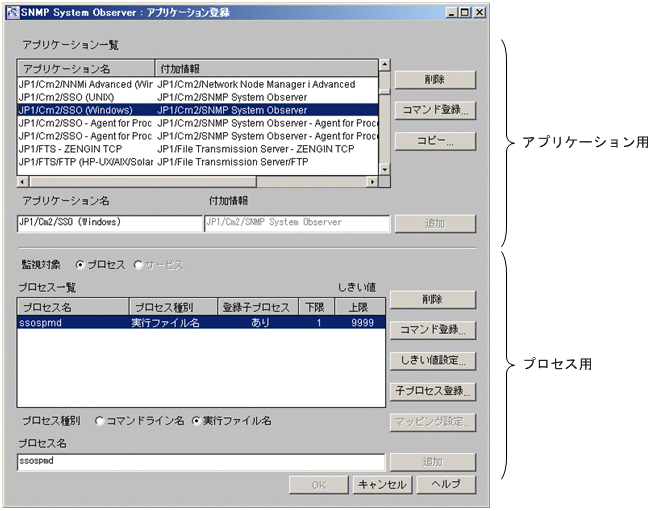Image resolution: width=653 pixels, height=511 pixels.
Task: Click the アプリケーション名 input field
Action: point(110,224)
